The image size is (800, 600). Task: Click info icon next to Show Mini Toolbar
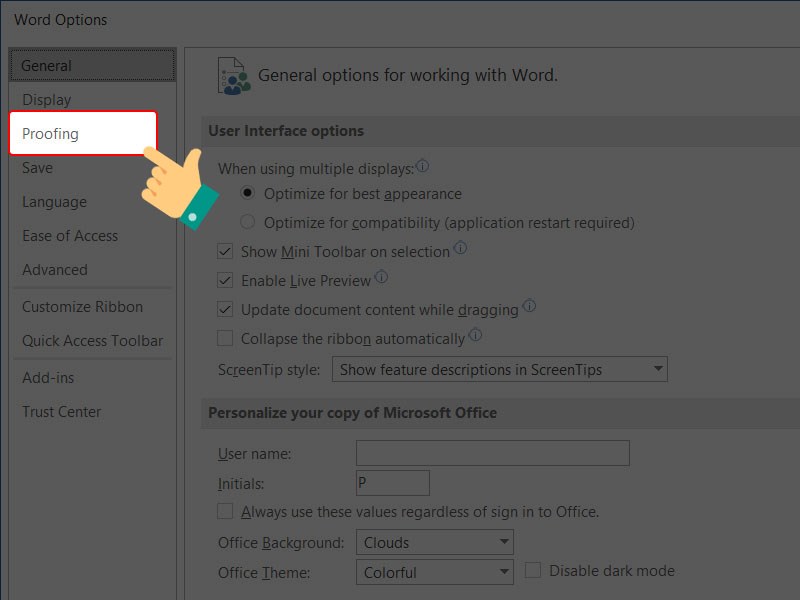point(460,249)
